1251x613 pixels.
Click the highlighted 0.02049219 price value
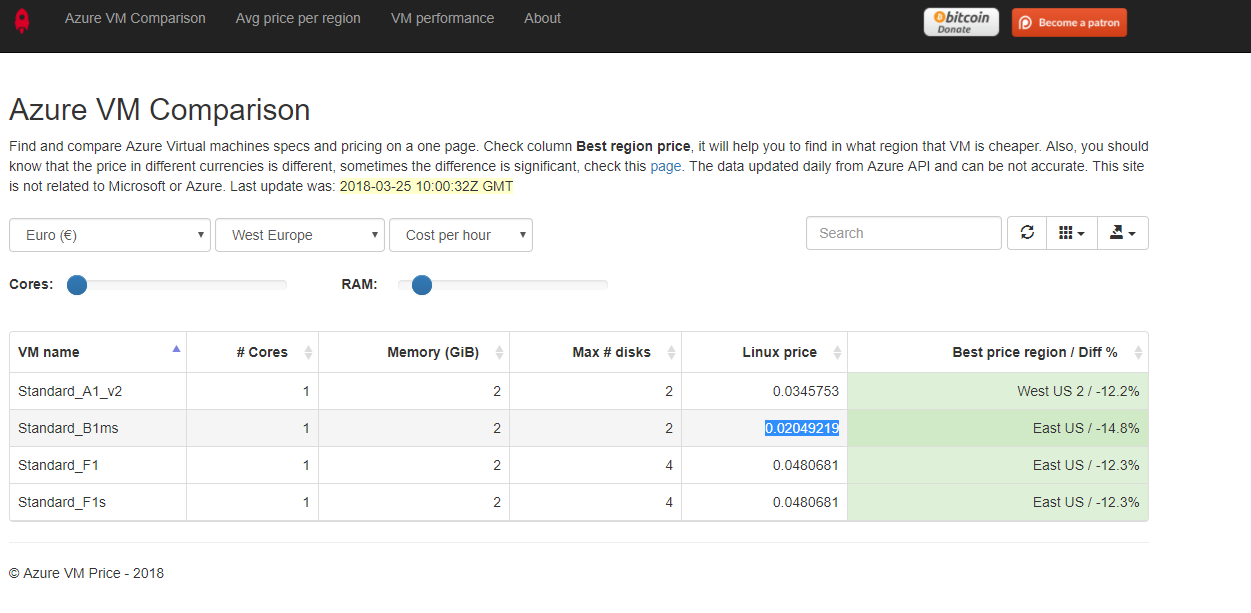tap(802, 428)
